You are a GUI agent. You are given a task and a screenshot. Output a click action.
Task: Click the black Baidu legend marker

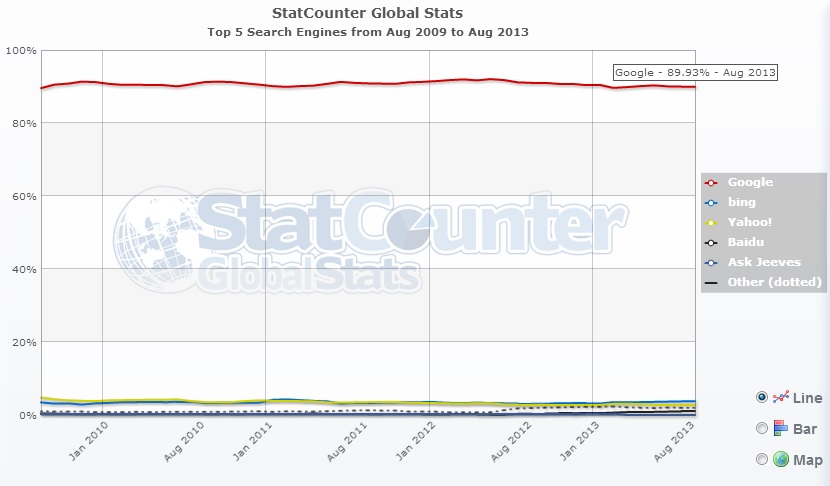click(x=711, y=243)
